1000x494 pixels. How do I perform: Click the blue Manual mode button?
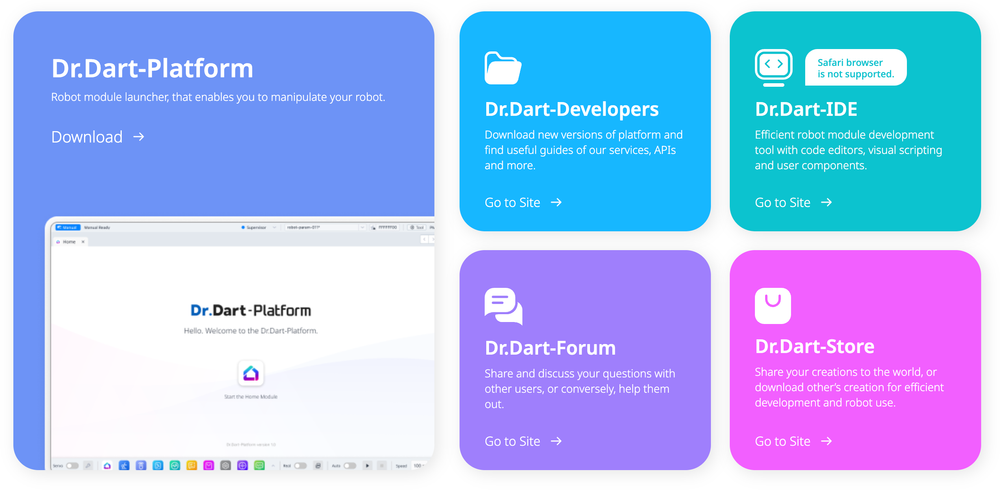(x=68, y=228)
